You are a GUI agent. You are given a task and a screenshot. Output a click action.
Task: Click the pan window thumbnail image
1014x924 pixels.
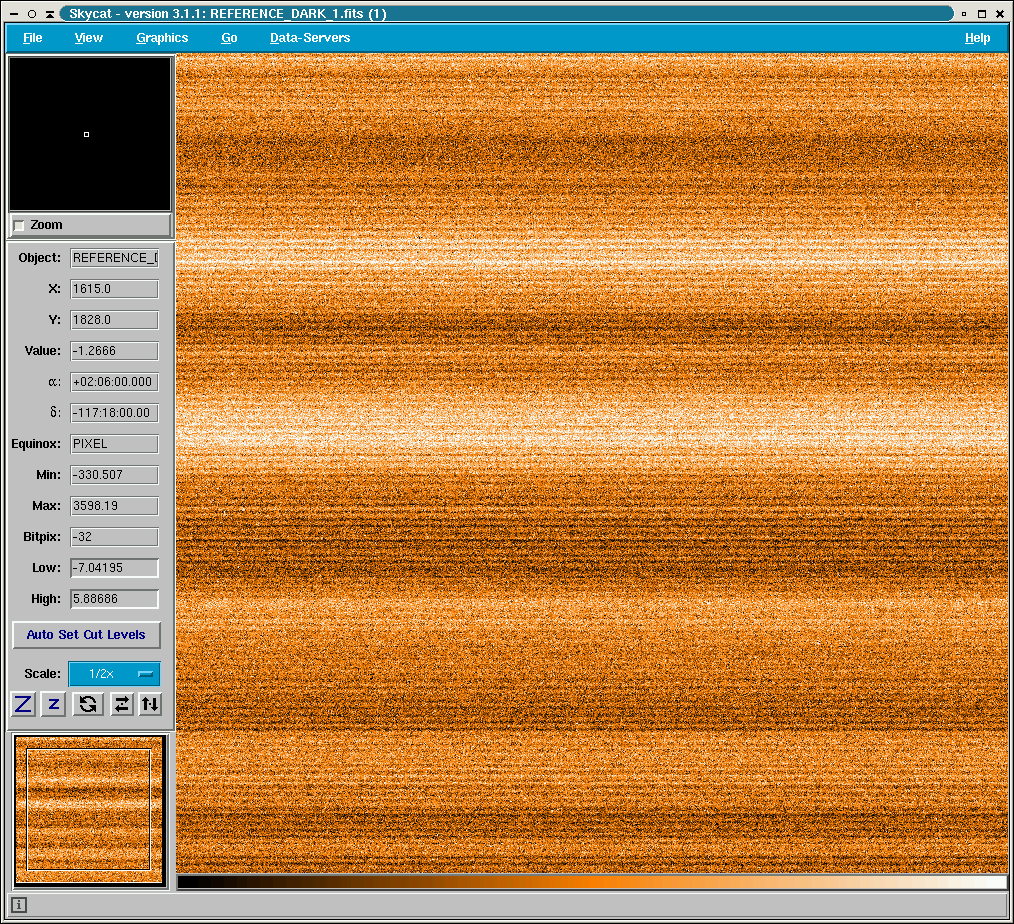coord(89,809)
